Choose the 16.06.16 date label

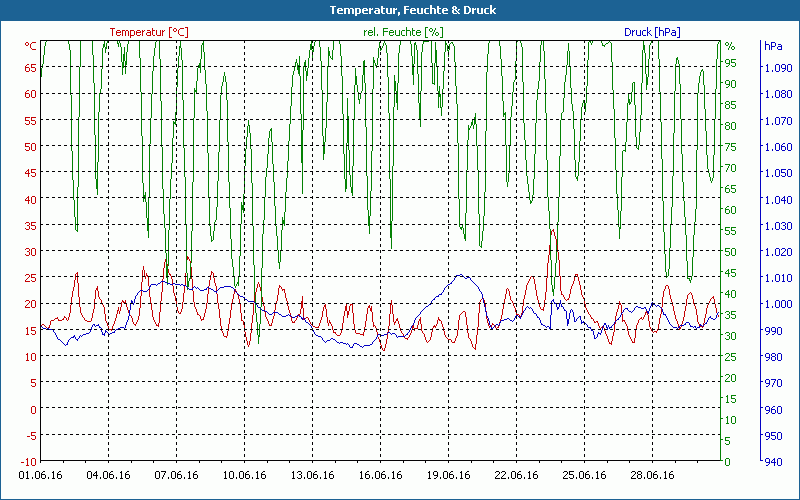coord(381,475)
